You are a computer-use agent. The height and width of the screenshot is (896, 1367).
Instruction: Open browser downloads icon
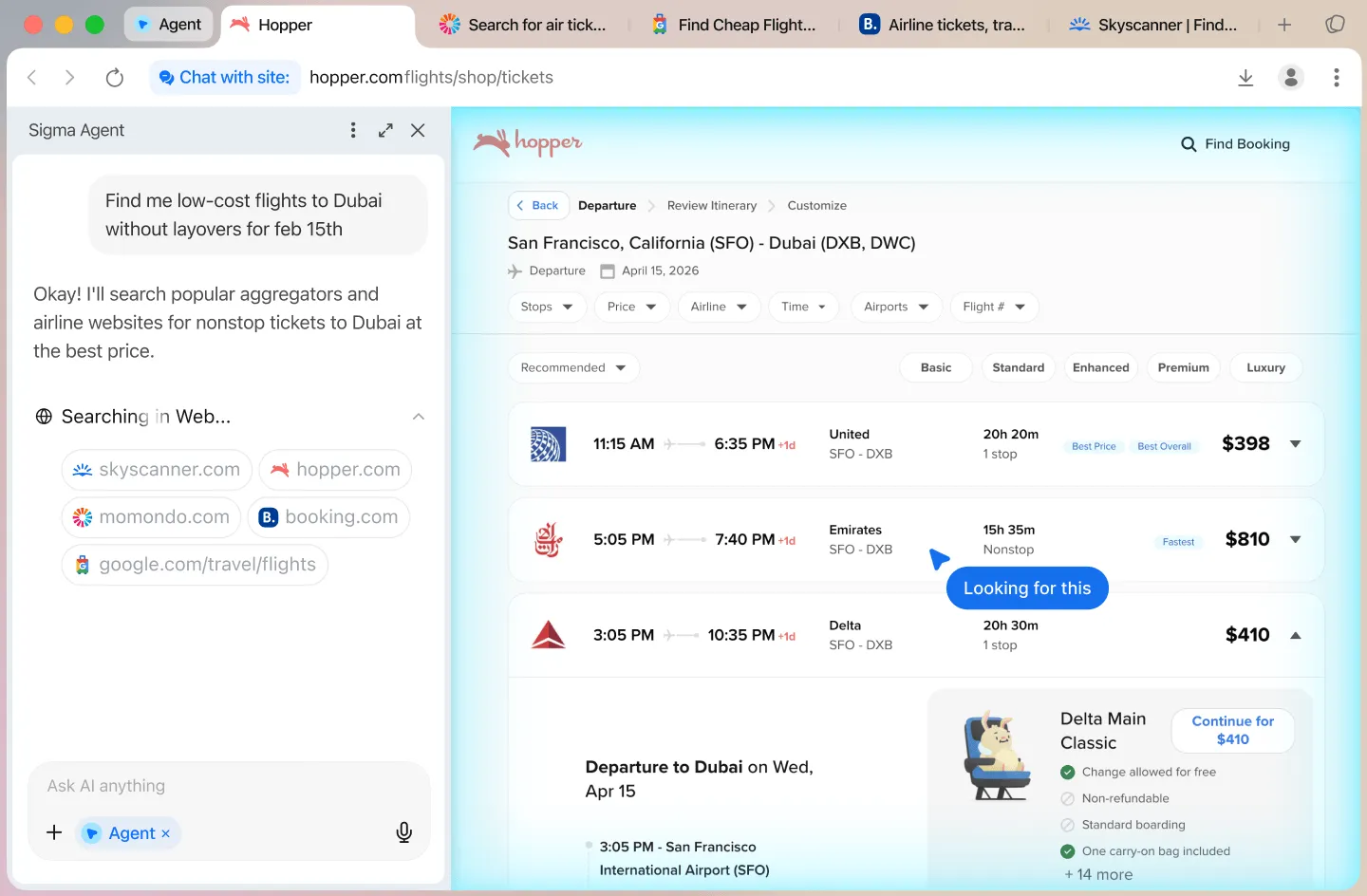tap(1245, 78)
